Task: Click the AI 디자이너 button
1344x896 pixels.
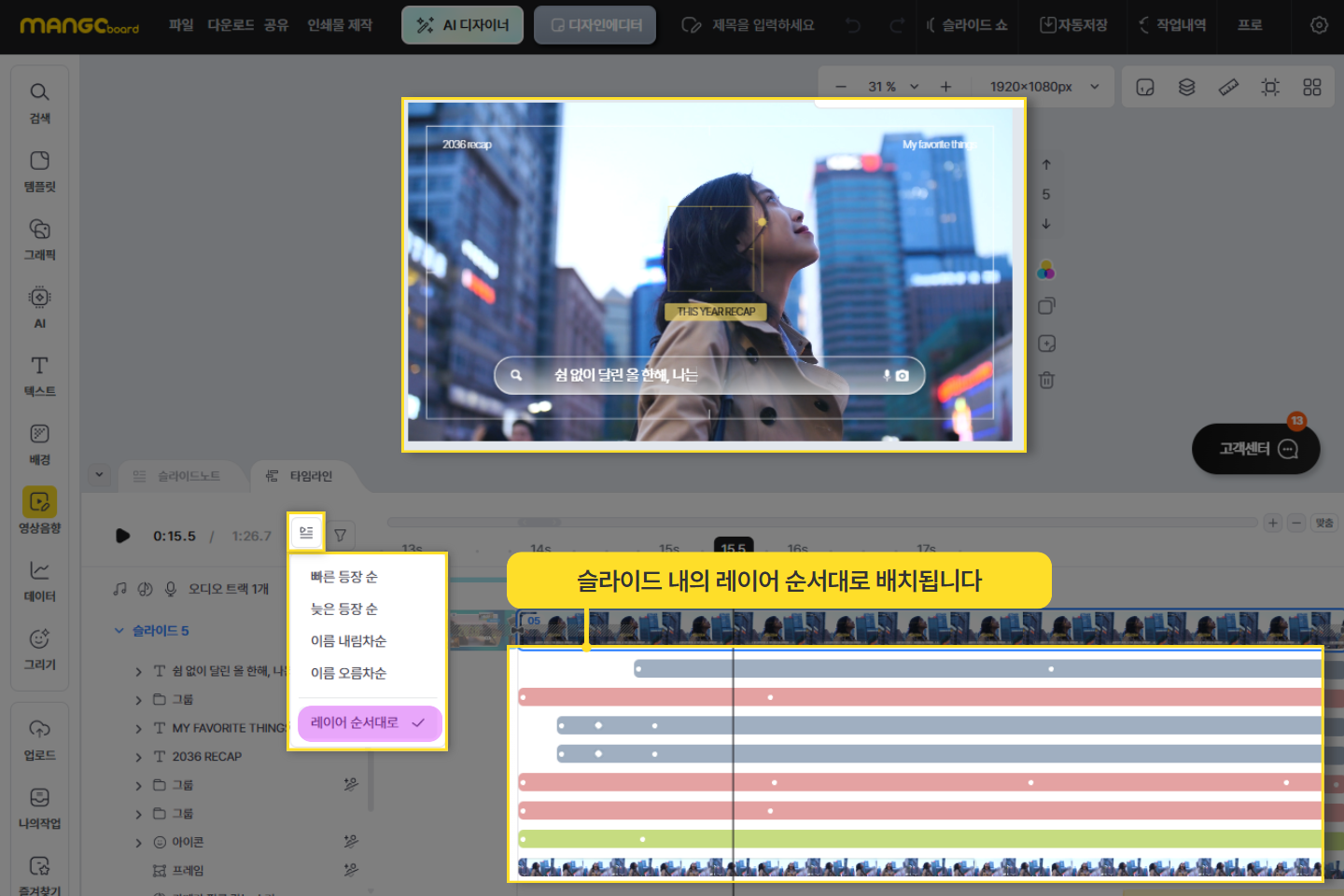Action: pos(462,25)
